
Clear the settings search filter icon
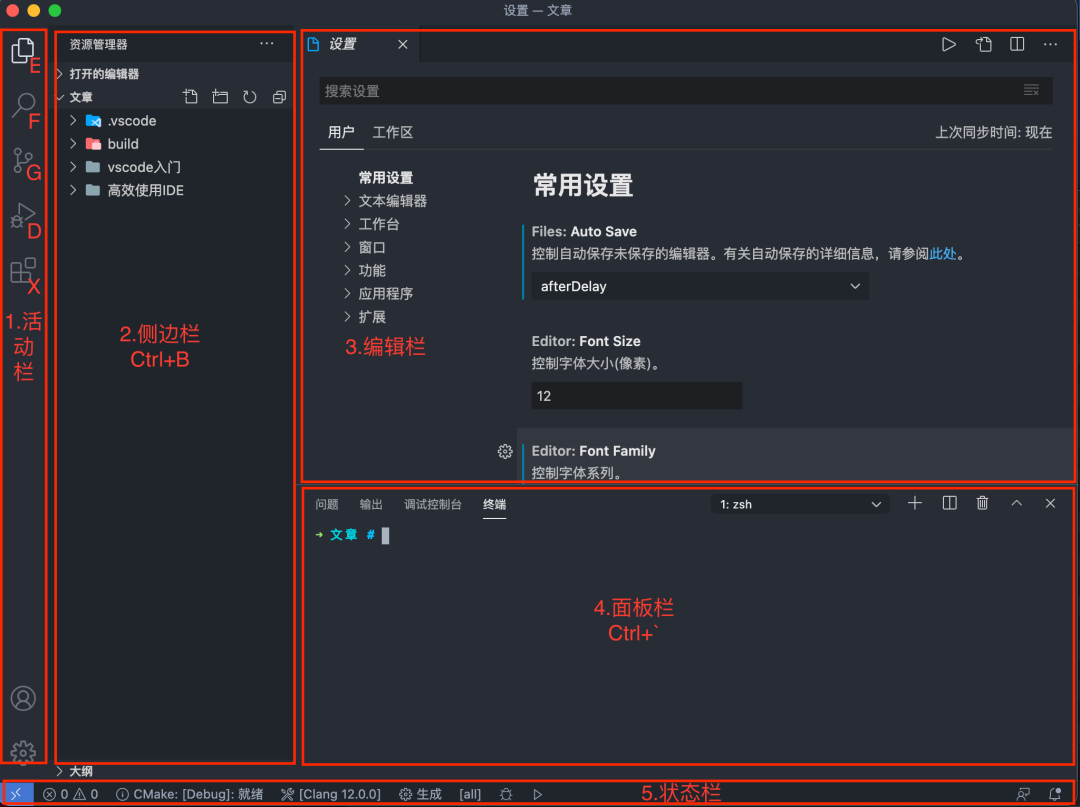[1031, 90]
